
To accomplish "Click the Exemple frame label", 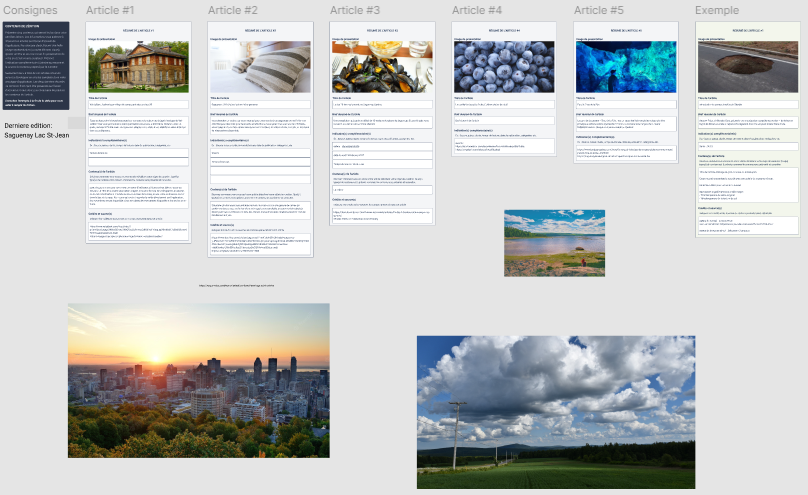I will (720, 10).
